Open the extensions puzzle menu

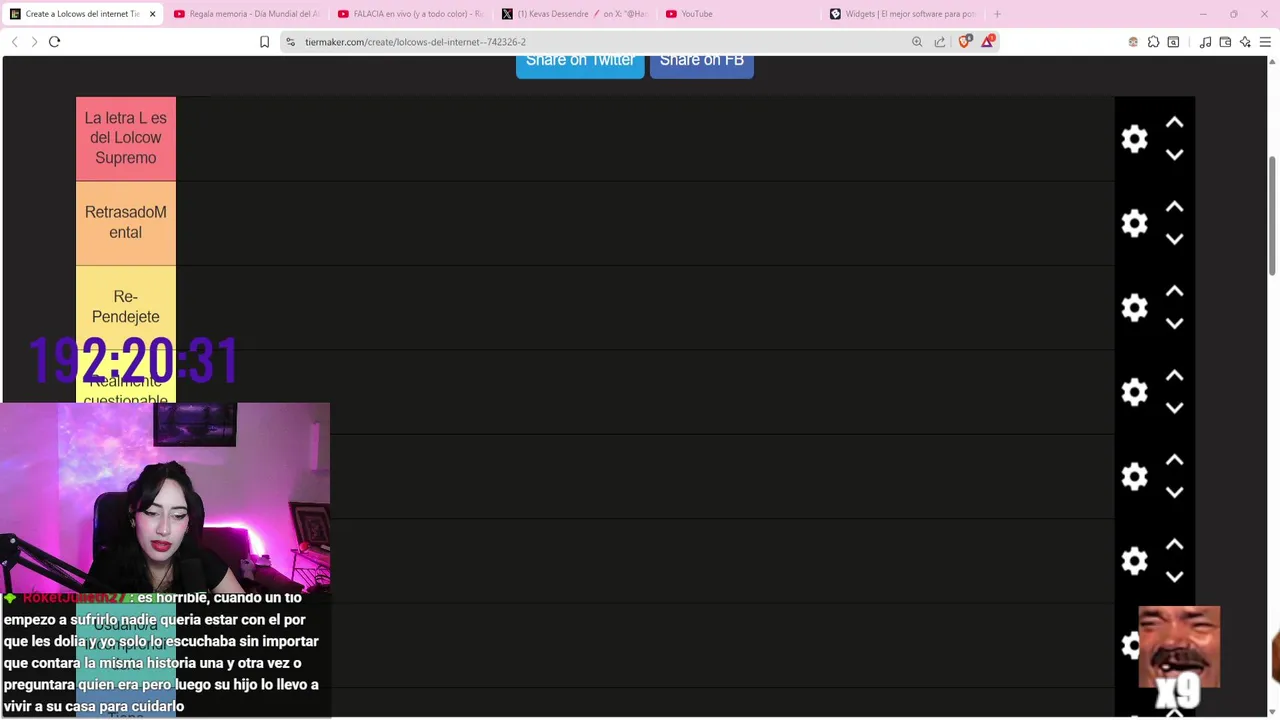1154,42
